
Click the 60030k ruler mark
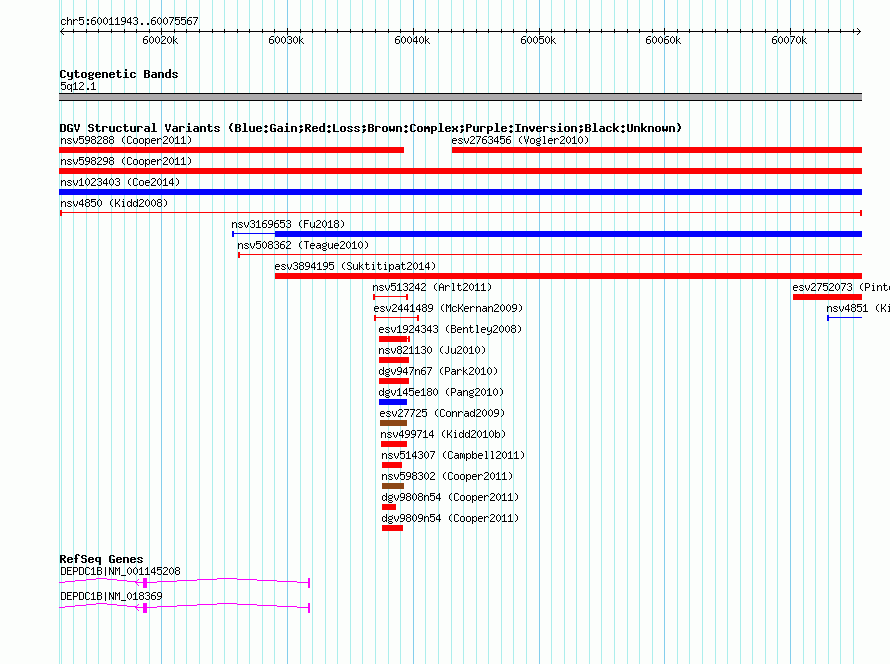click(286, 40)
